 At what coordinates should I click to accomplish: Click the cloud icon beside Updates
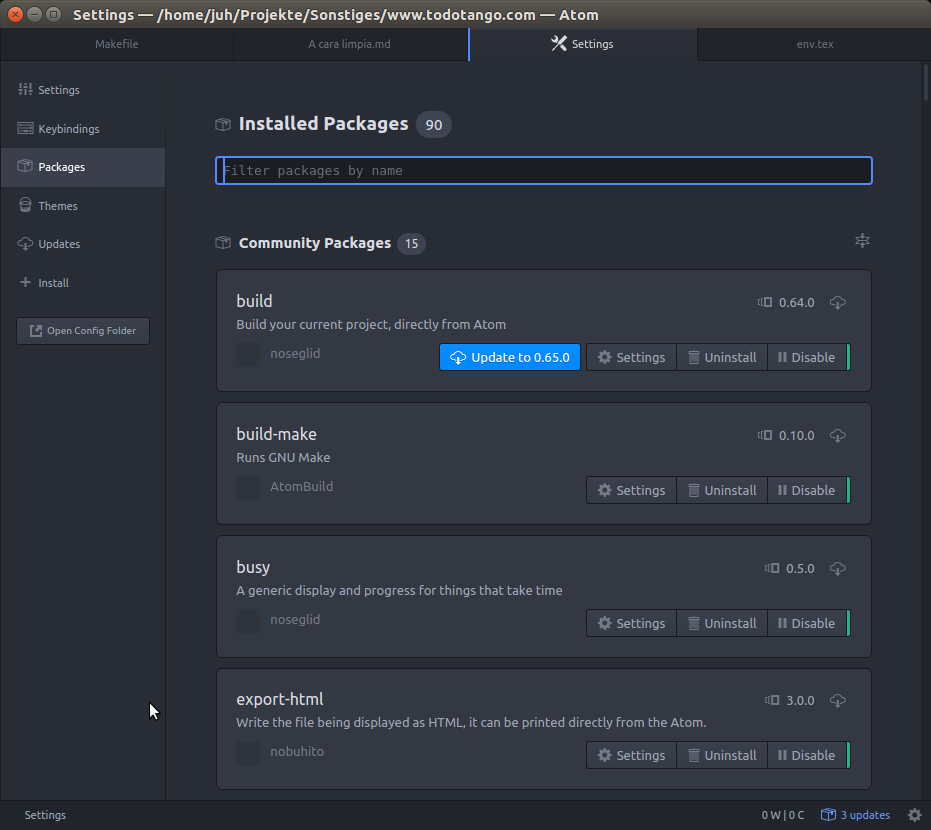click(x=25, y=243)
